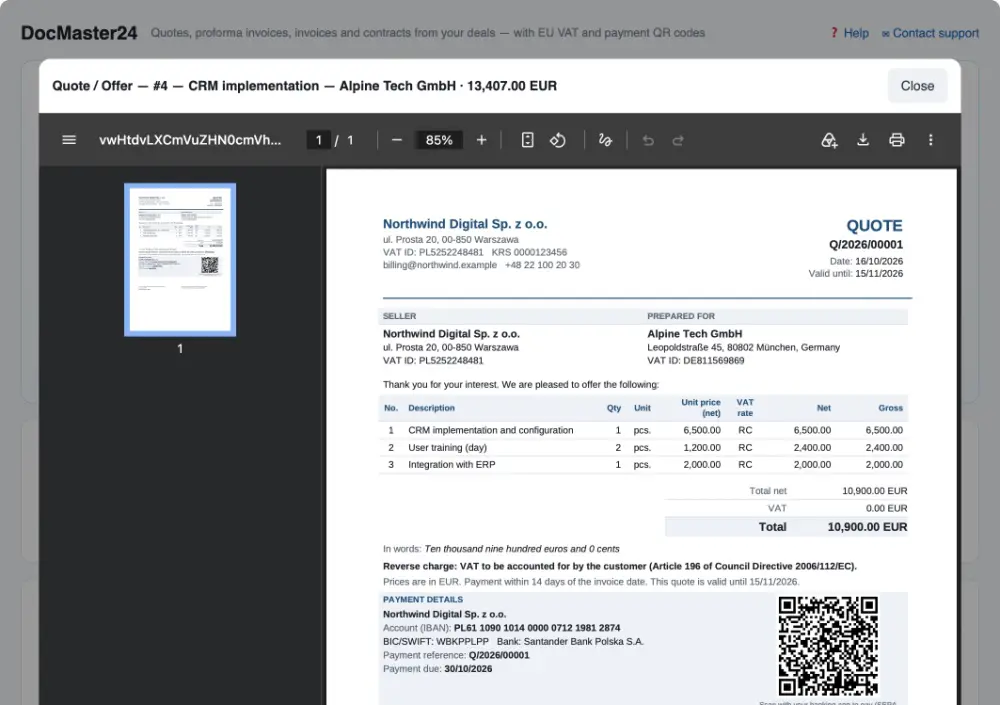Click the dialog title with 13,407.00 EUR

[304, 85]
